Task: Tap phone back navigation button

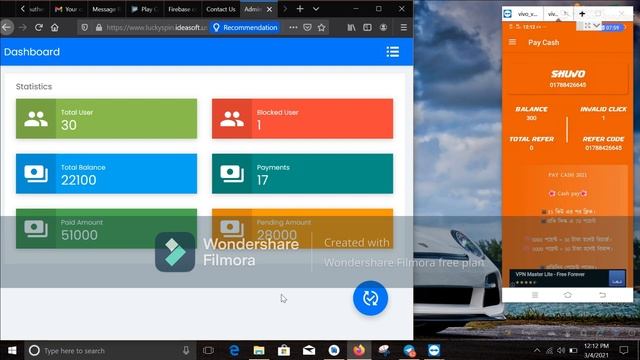Action: pyautogui.click(x=602, y=295)
